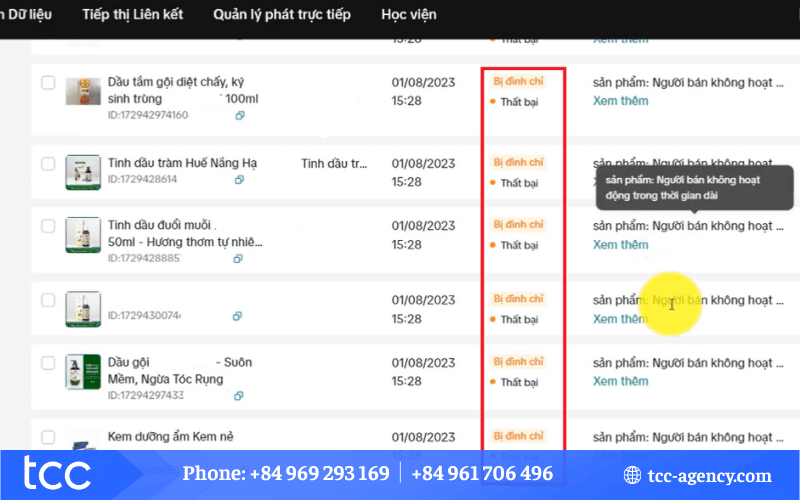Click Bị đình chỉ status in Dầu tắm gội row
The width and height of the screenshot is (800, 500).
518,81
